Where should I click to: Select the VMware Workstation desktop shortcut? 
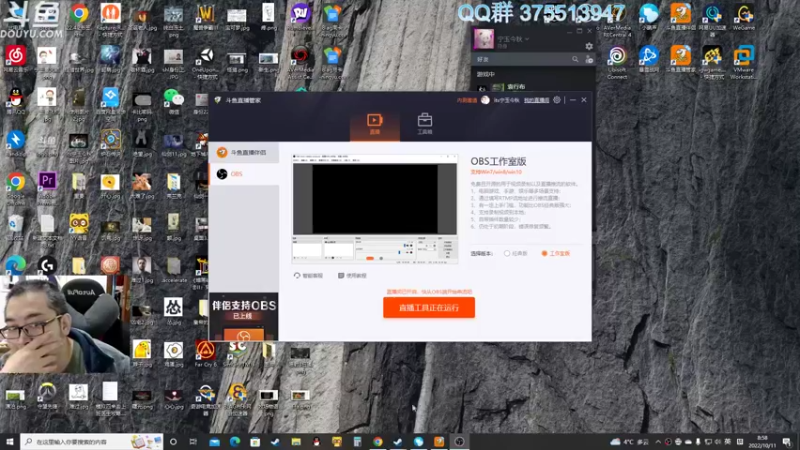pos(743,62)
